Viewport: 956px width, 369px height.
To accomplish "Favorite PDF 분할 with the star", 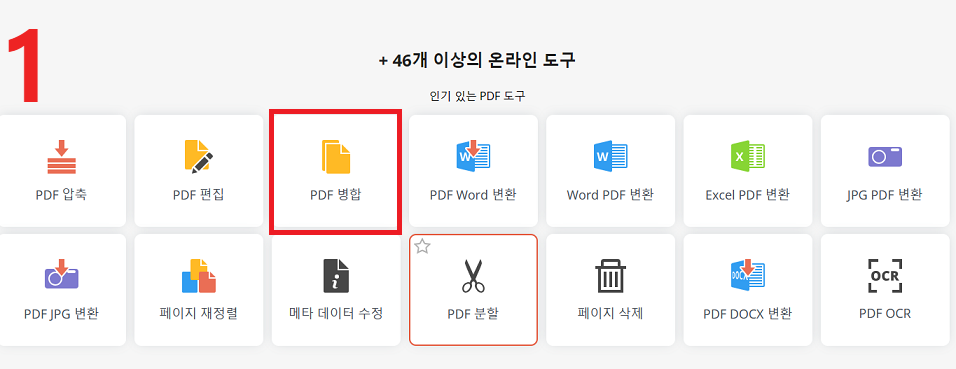I will pyautogui.click(x=423, y=246).
